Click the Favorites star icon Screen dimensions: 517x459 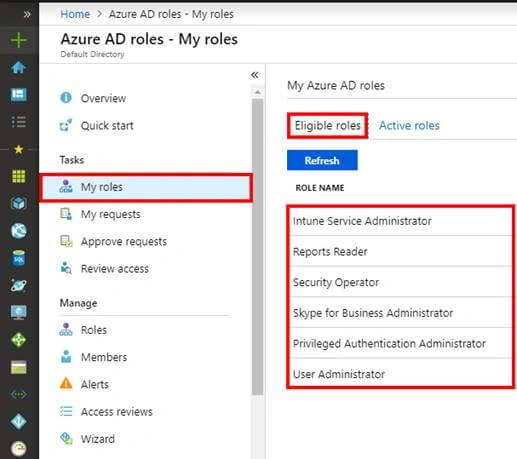click(19, 149)
